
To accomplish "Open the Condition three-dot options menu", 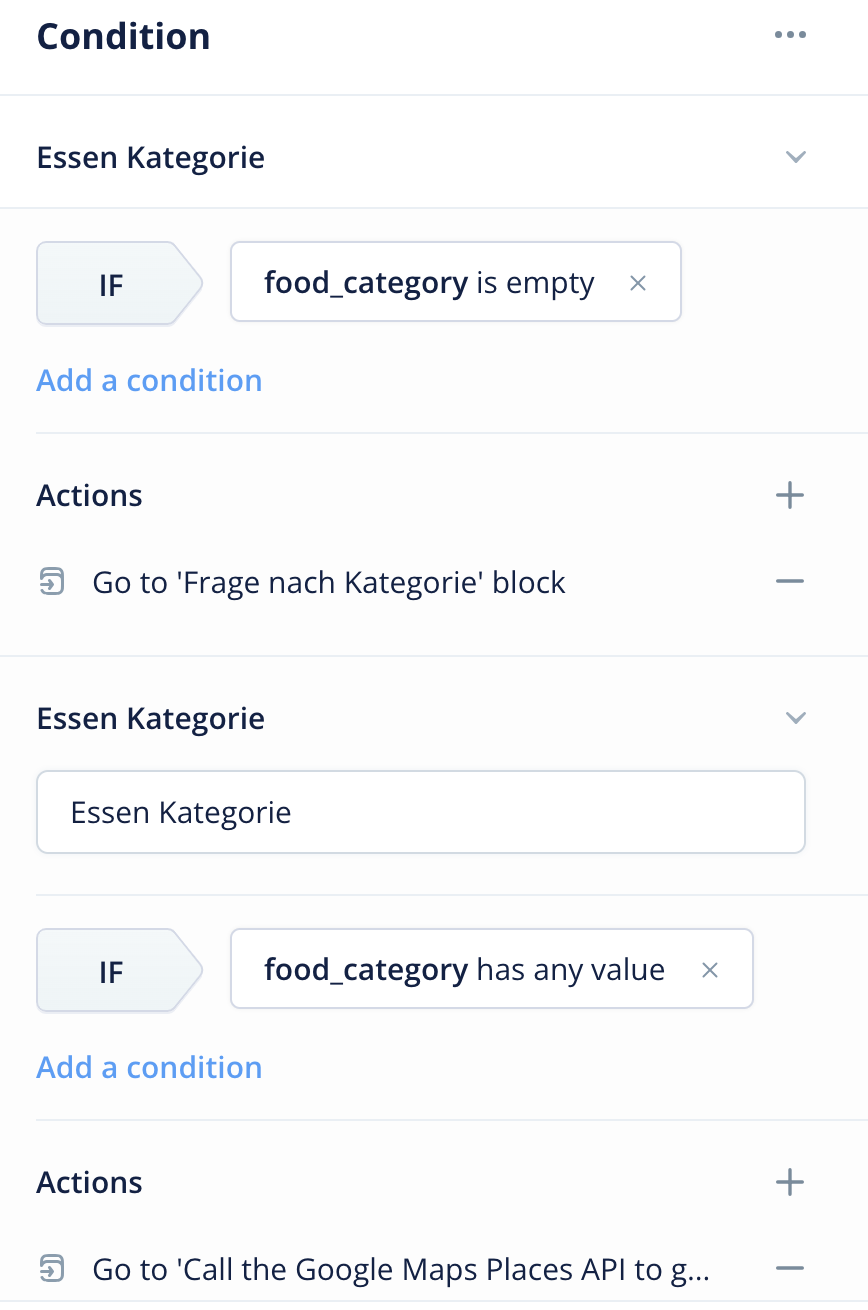I will pos(789,35).
